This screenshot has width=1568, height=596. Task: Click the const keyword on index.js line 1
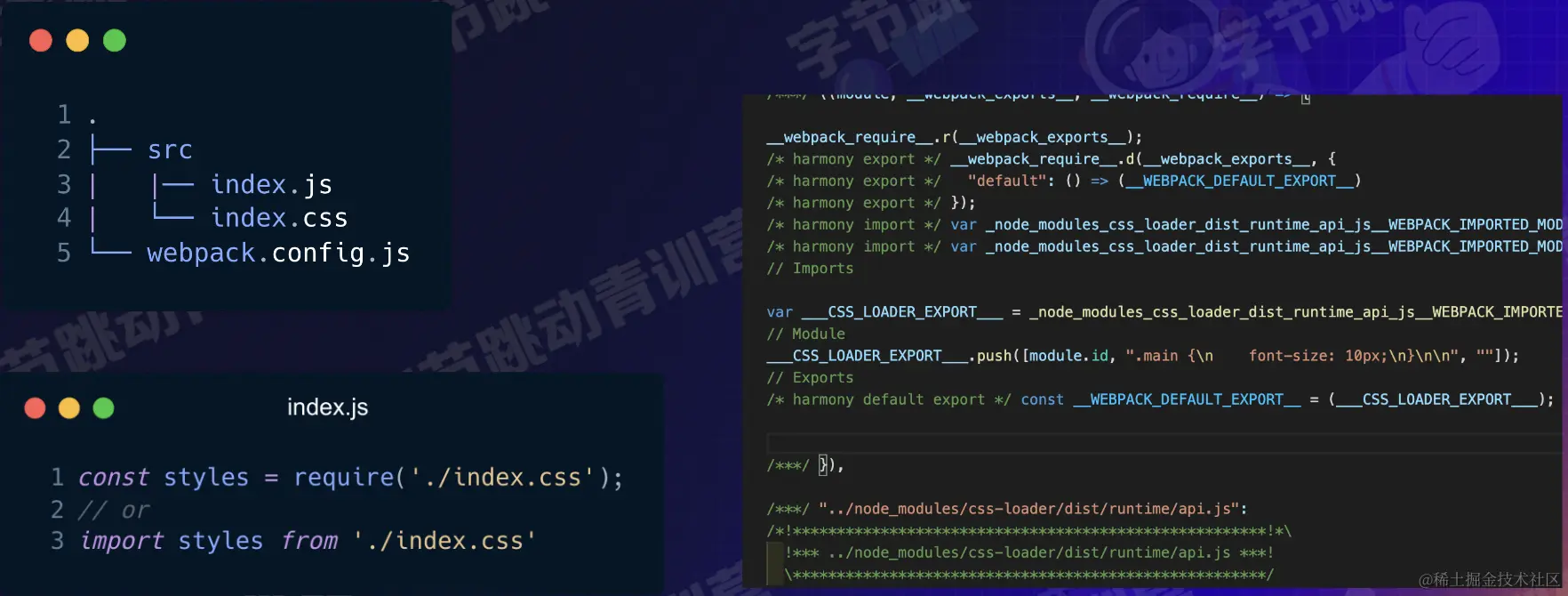tap(114, 478)
